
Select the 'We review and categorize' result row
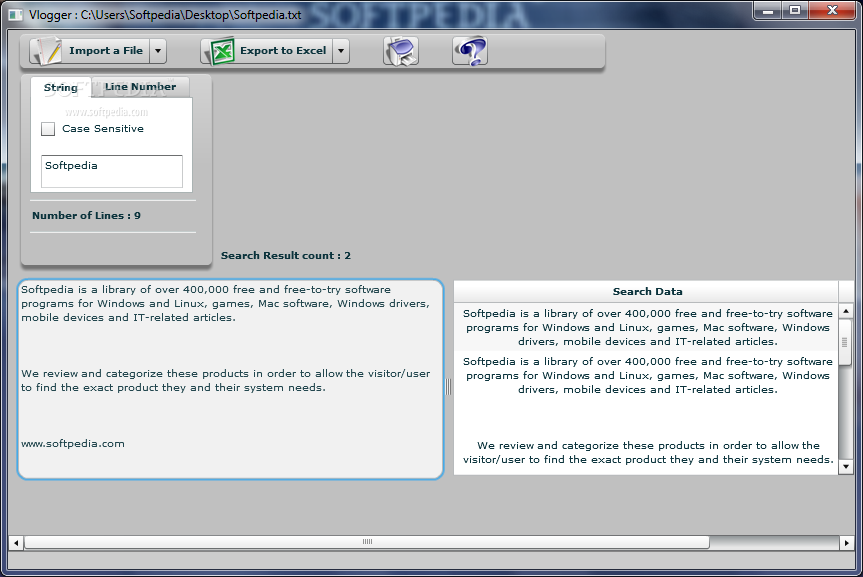pyautogui.click(x=647, y=453)
